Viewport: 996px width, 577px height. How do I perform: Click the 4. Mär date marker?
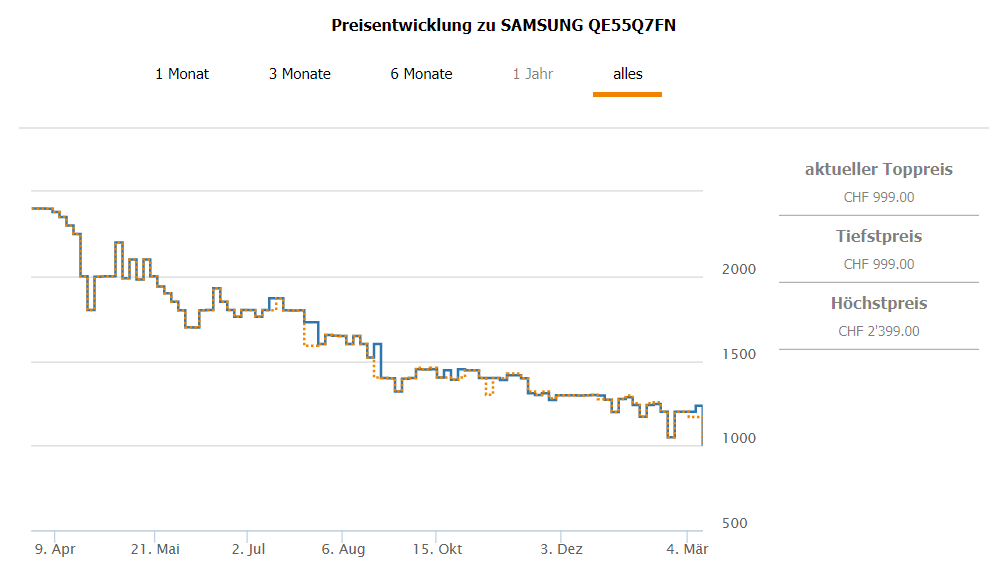tap(687, 549)
